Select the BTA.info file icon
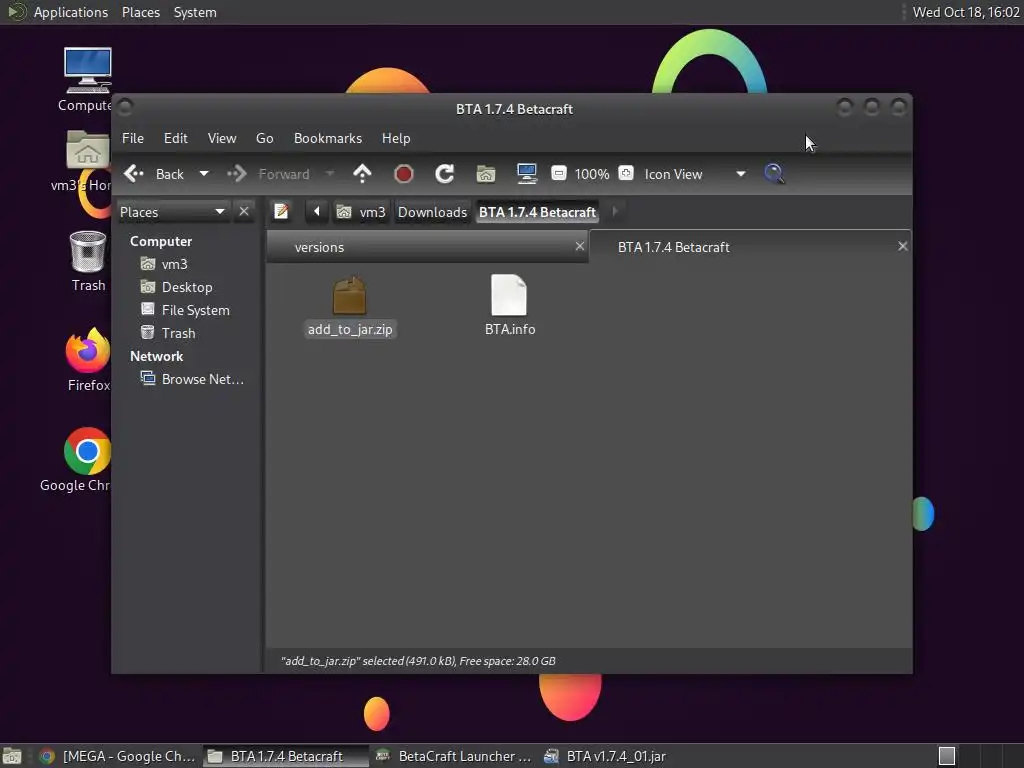The height and width of the screenshot is (768, 1024). click(x=509, y=296)
